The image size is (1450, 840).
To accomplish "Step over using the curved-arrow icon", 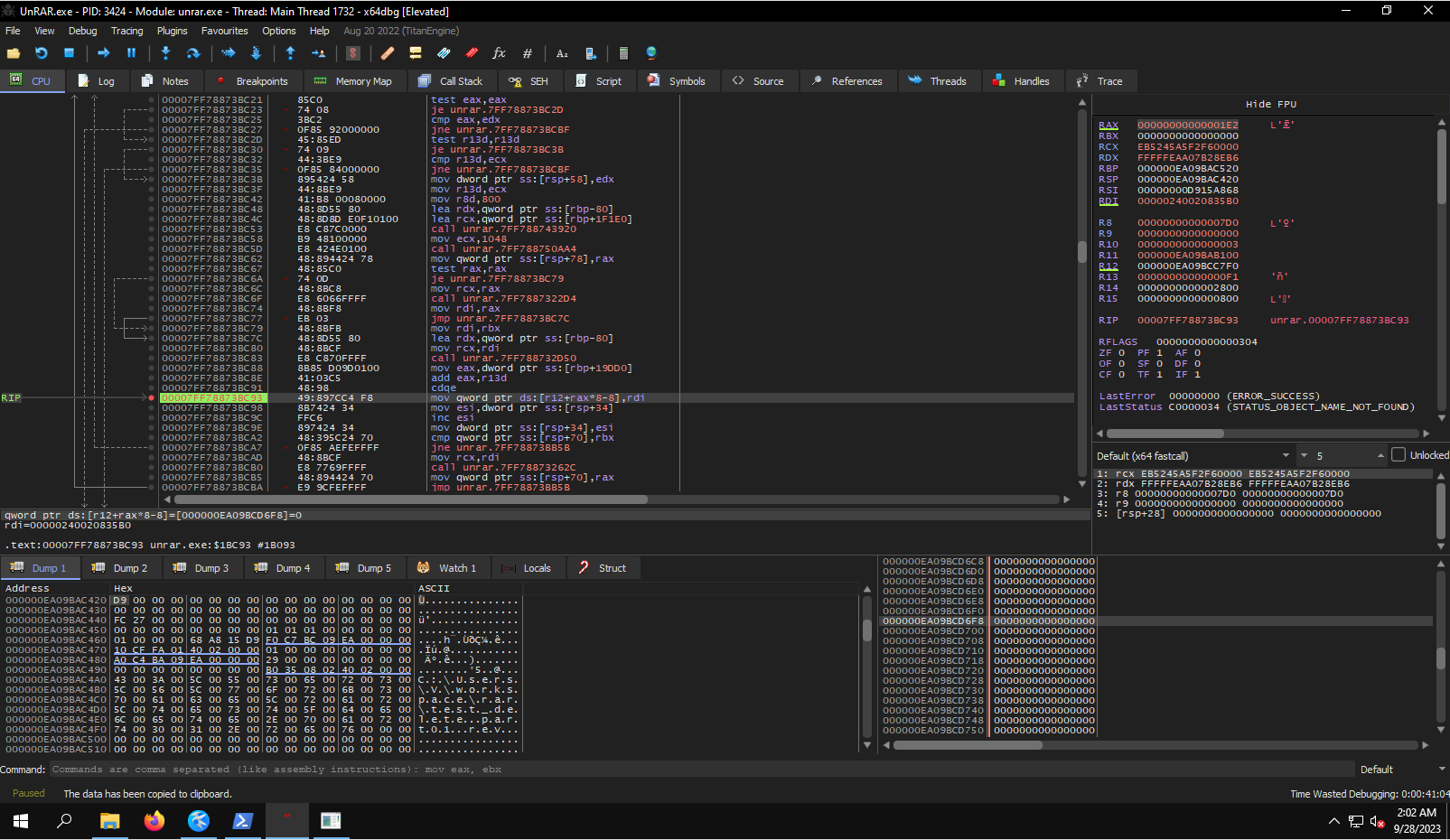I will pos(193,53).
